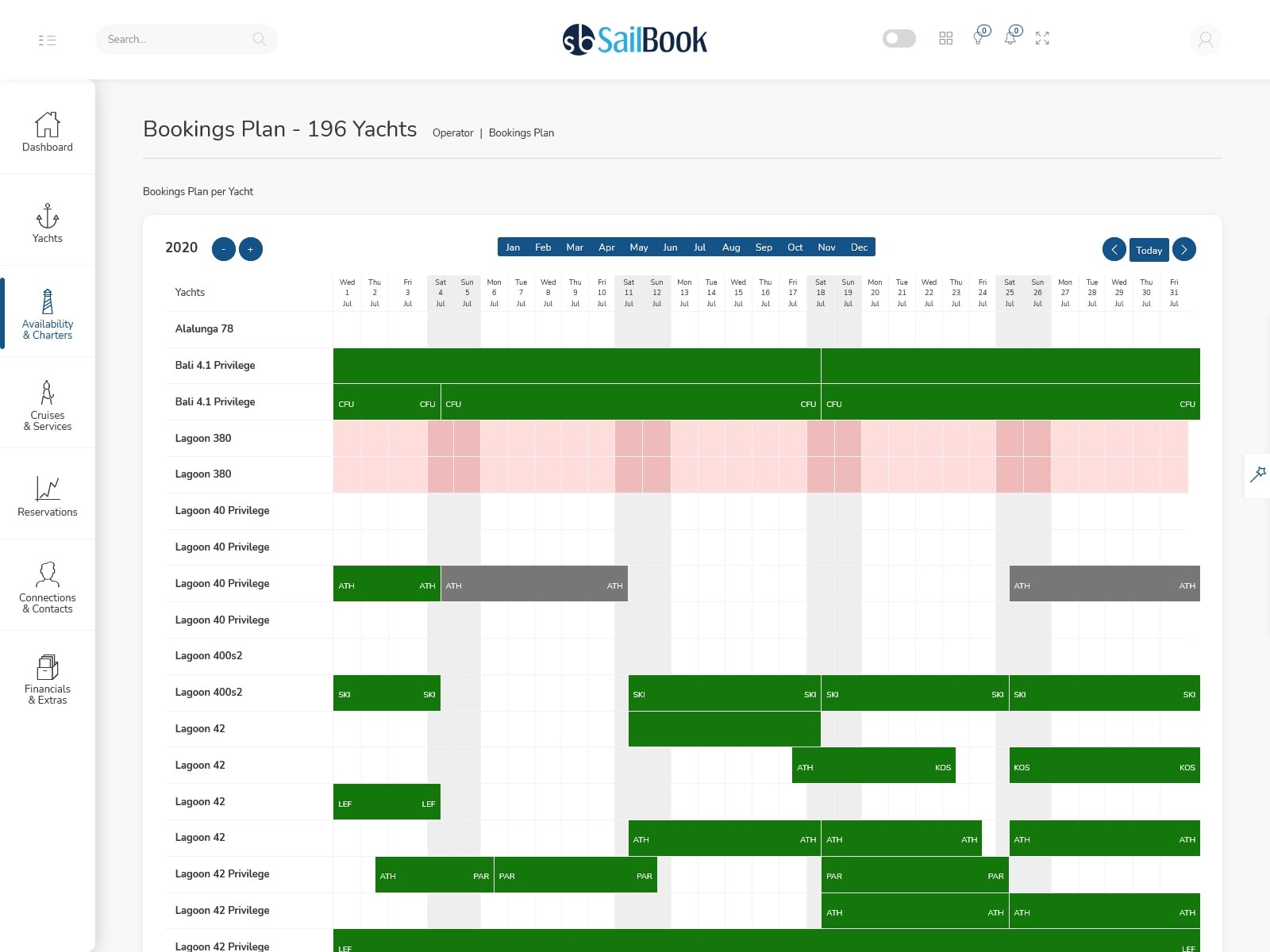Select the Aug month tab
This screenshot has height=952, width=1270.
pos(731,248)
